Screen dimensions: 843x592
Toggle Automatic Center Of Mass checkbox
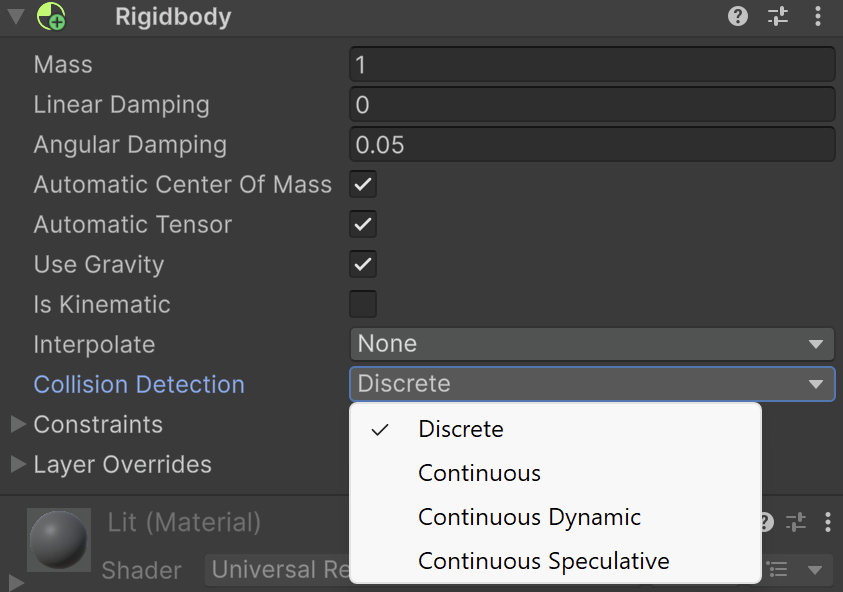tap(363, 185)
